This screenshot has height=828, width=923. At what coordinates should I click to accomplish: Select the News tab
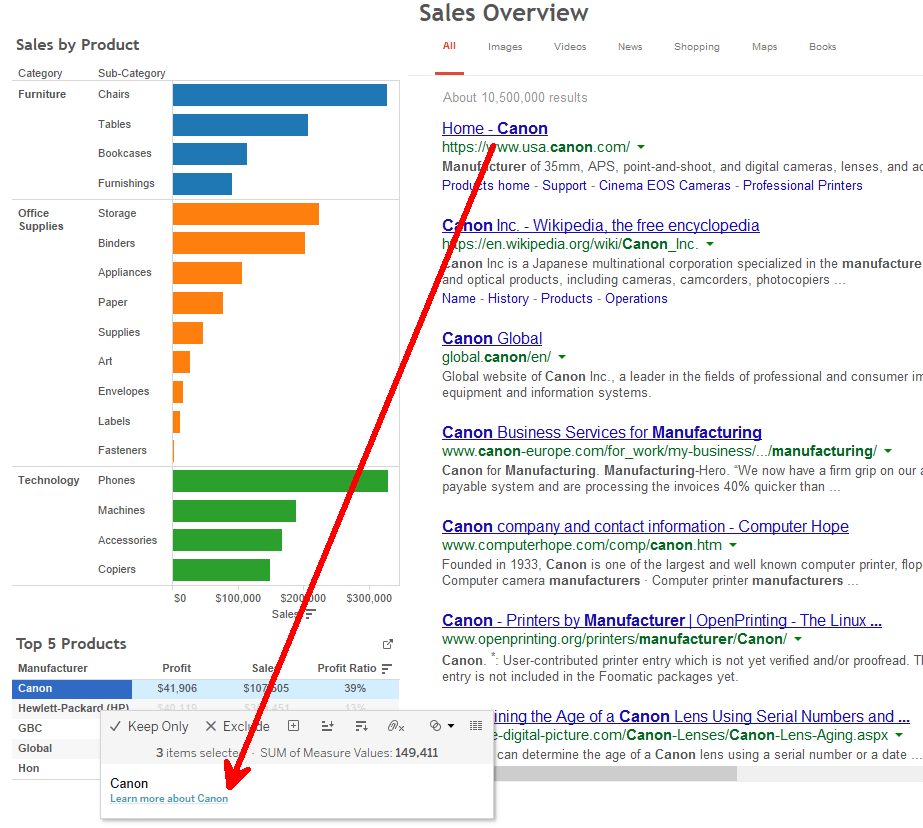pyautogui.click(x=629, y=47)
